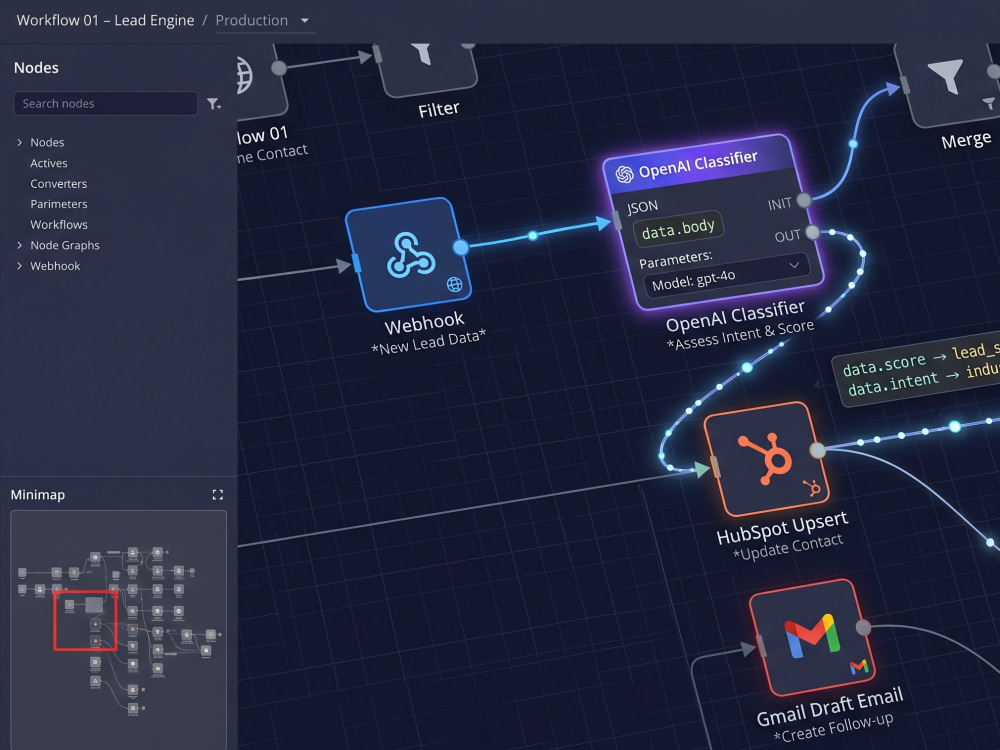Click the *Assess Intent & Score subtitle

pos(740,334)
